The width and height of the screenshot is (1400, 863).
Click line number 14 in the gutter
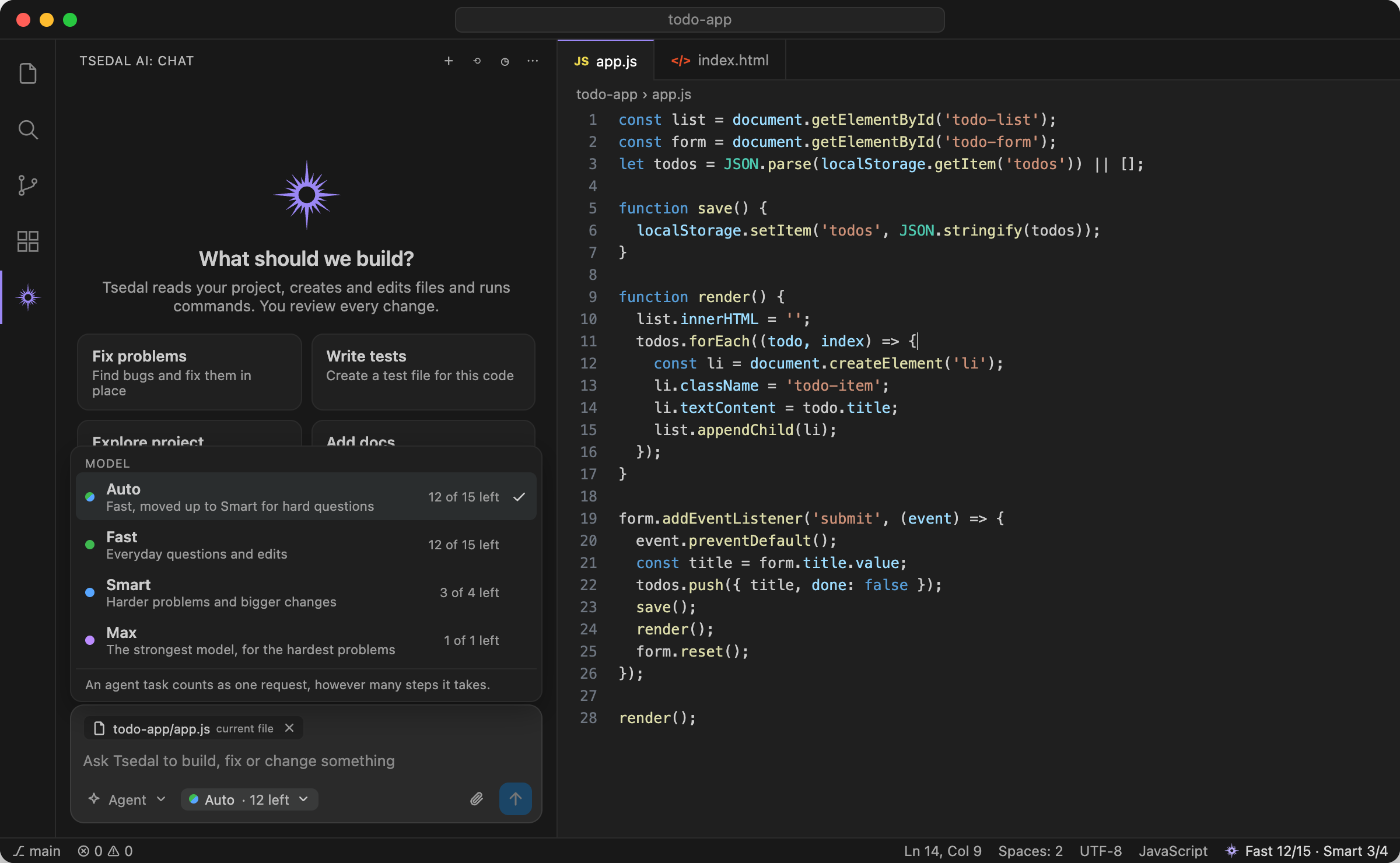point(588,408)
